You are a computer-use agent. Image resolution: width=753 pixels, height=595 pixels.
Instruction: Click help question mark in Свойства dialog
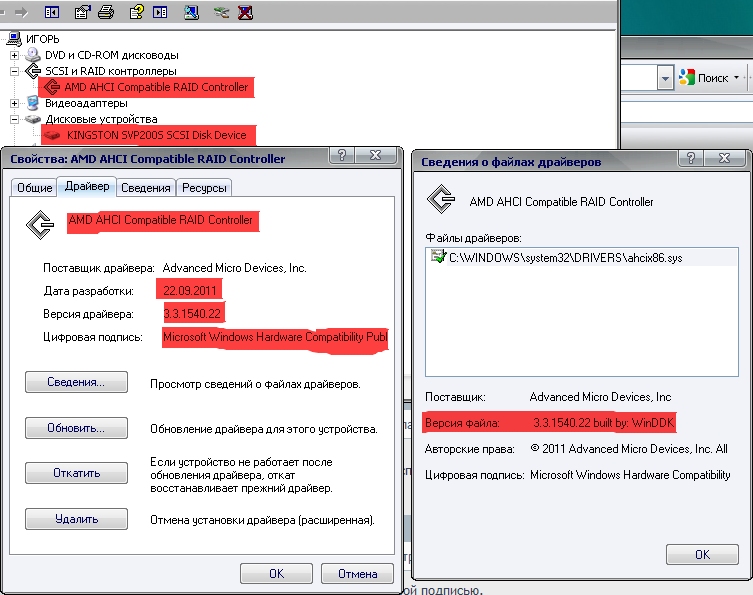342,156
